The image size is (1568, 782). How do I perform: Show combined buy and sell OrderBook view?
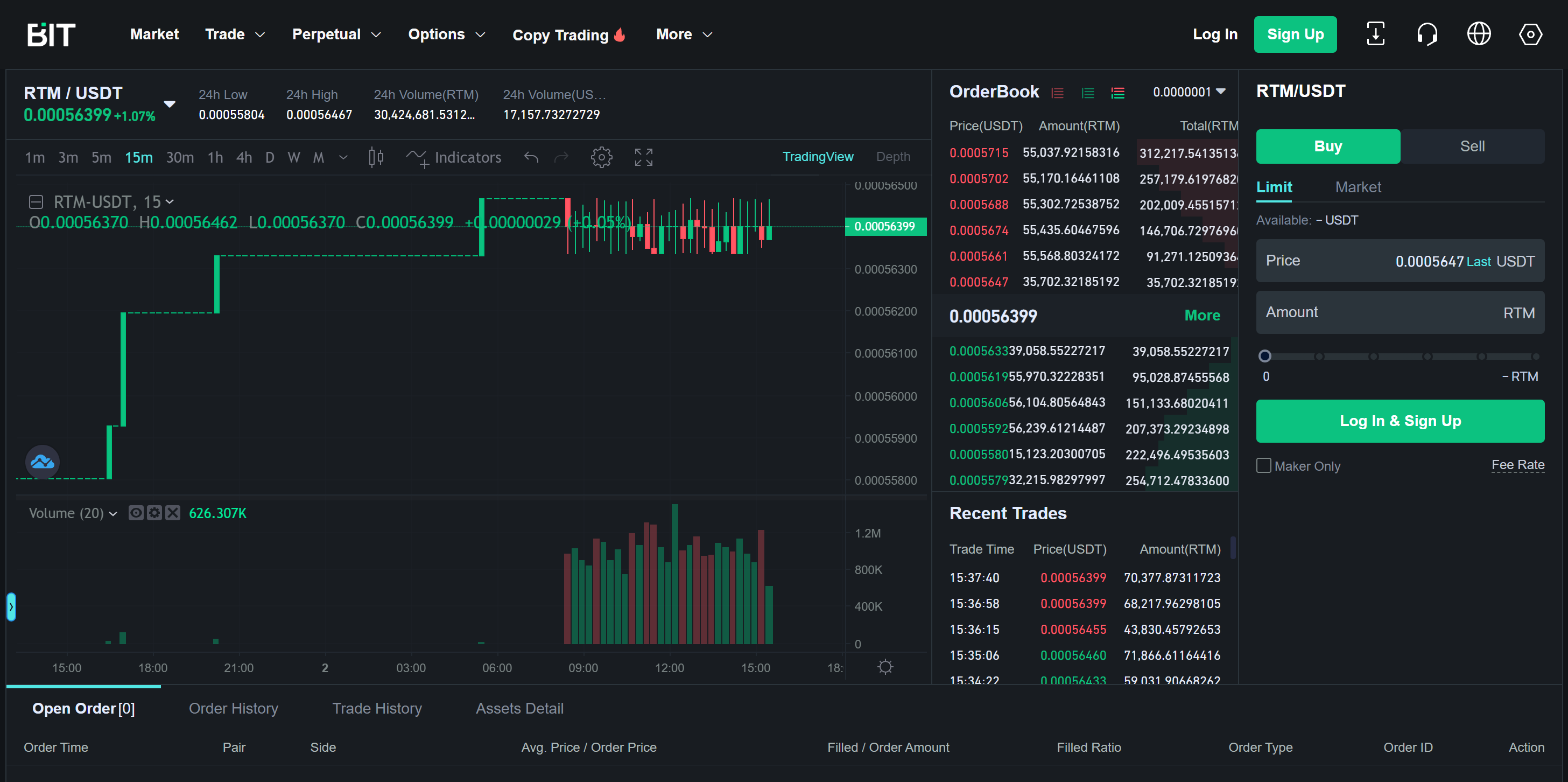coord(1117,93)
